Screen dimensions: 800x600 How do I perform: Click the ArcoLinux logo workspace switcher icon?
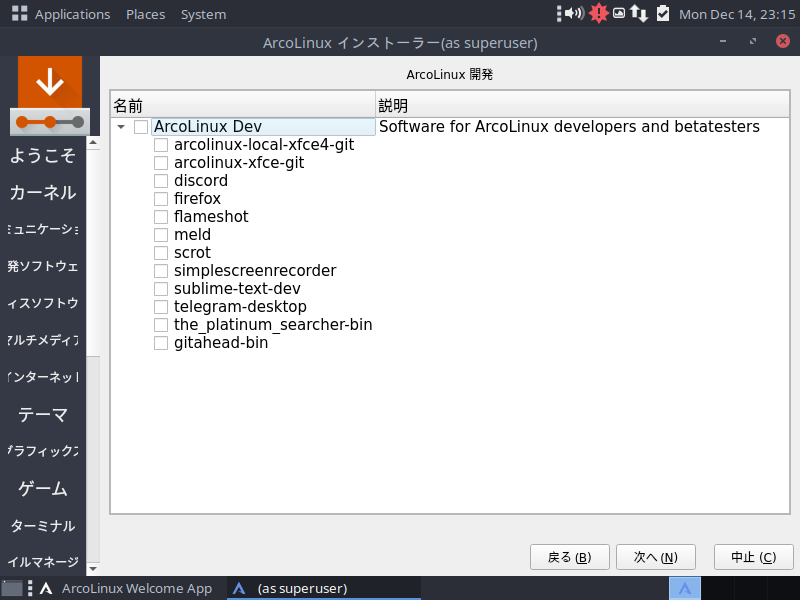685,588
